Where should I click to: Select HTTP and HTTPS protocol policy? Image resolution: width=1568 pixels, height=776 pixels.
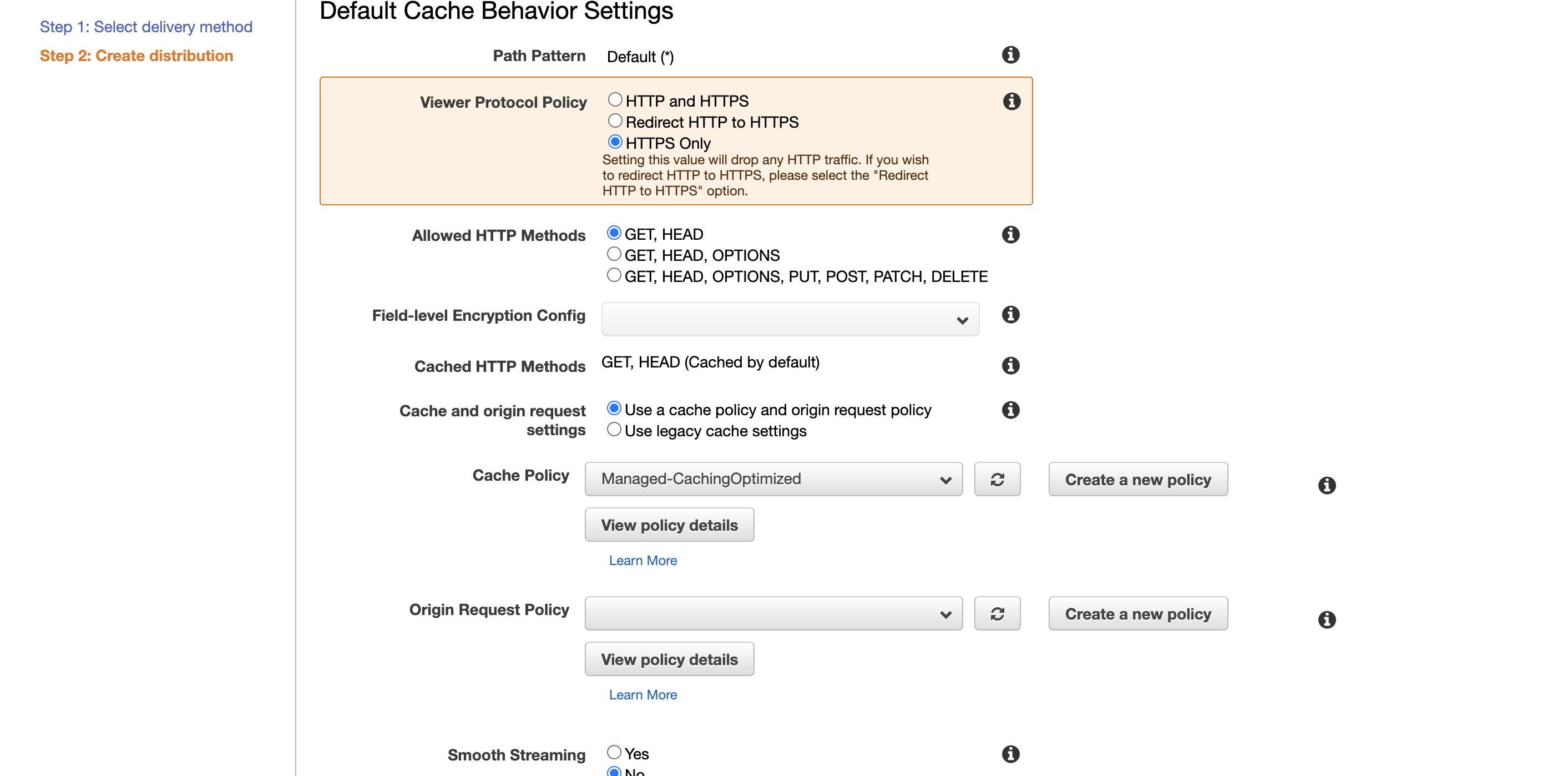(615, 100)
